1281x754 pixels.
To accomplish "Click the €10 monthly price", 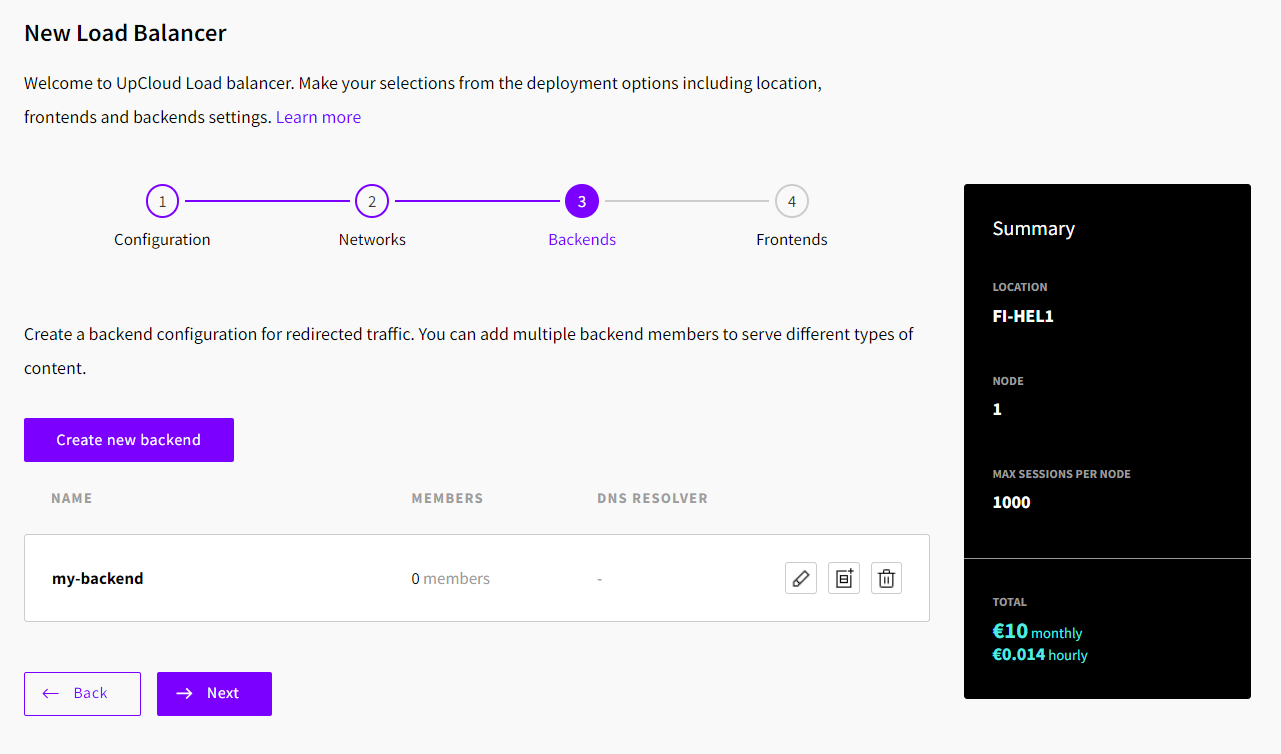I will click(1037, 632).
